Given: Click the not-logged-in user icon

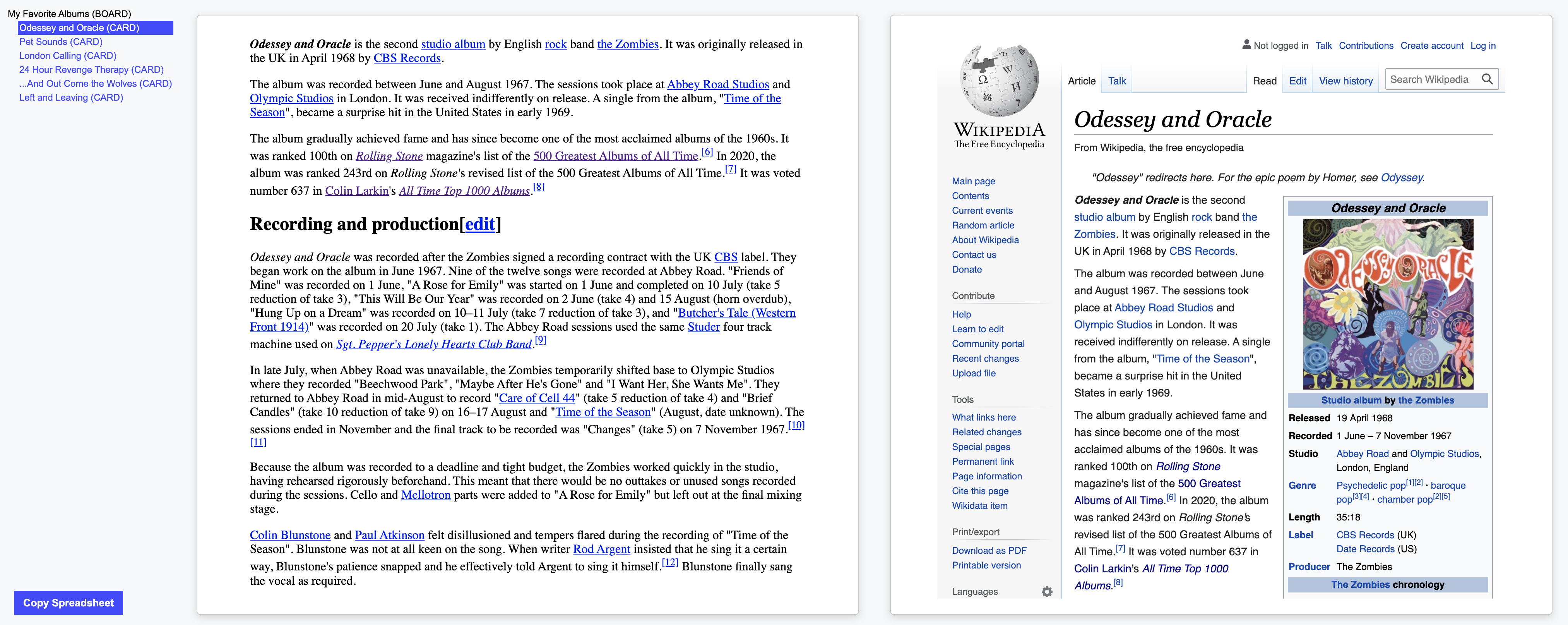Looking at the screenshot, I should tap(1246, 45).
